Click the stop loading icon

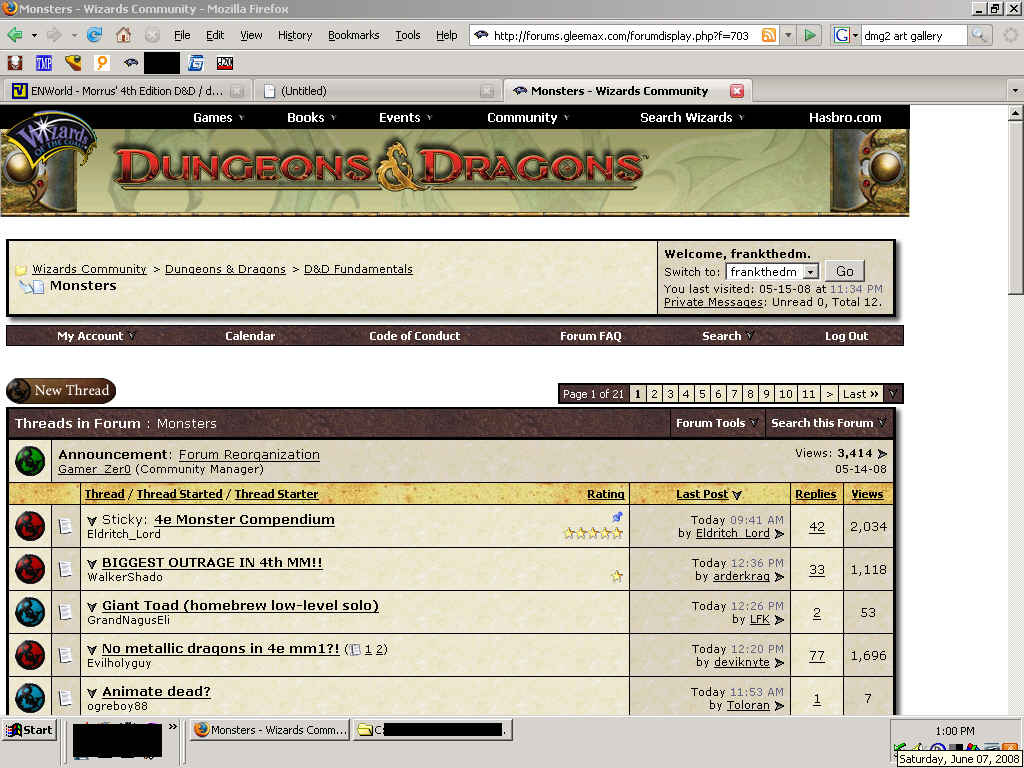click(152, 35)
